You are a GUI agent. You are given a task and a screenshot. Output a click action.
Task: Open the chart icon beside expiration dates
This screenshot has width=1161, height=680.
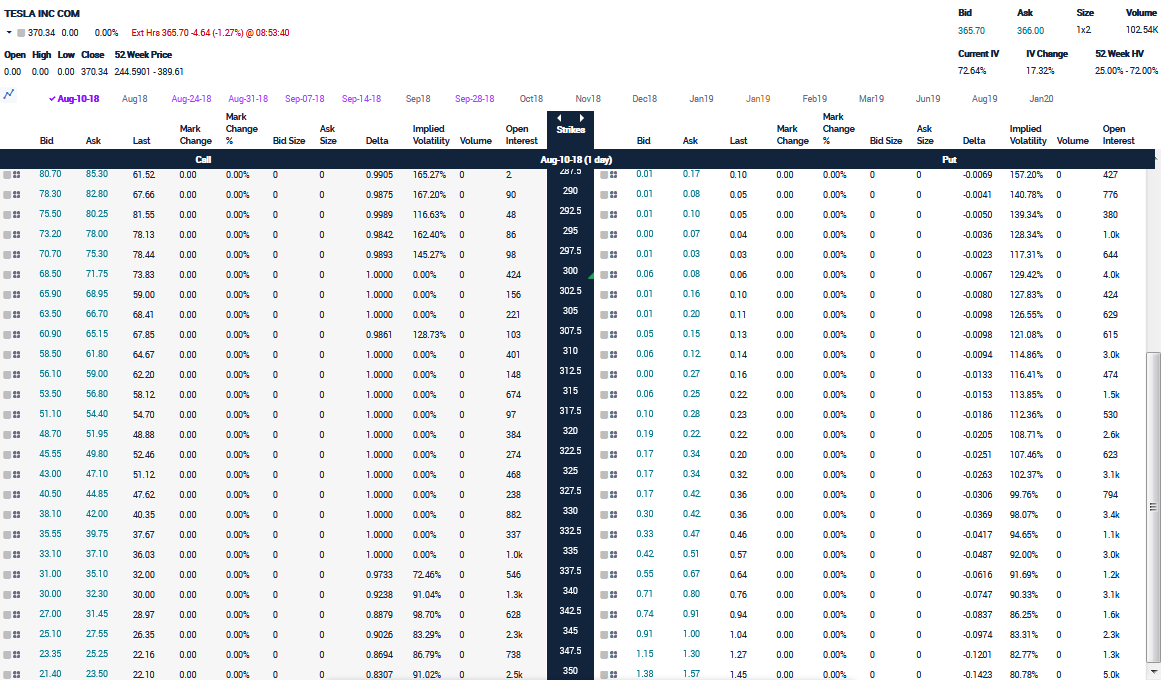click(x=9, y=94)
